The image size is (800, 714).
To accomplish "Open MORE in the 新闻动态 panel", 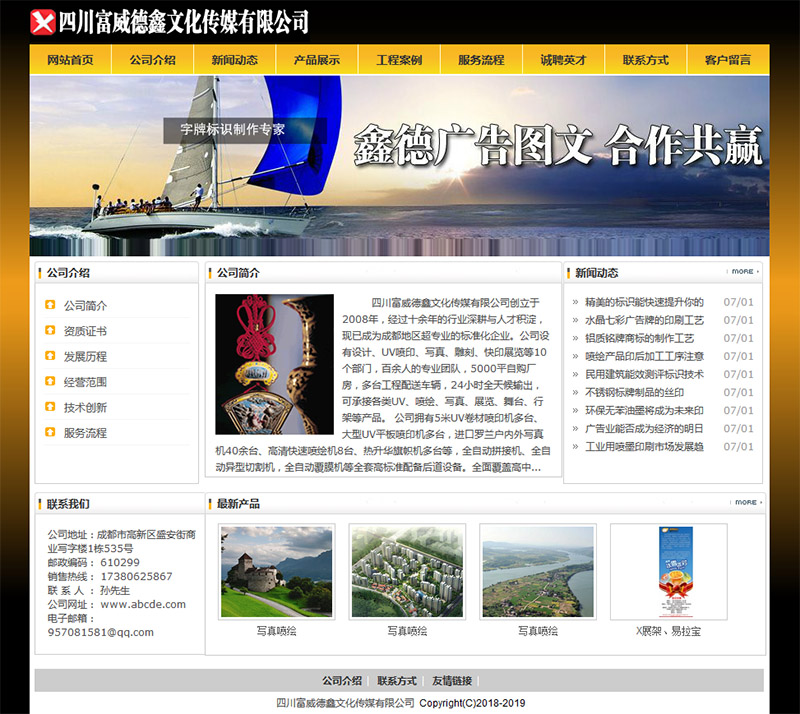I will (744, 272).
